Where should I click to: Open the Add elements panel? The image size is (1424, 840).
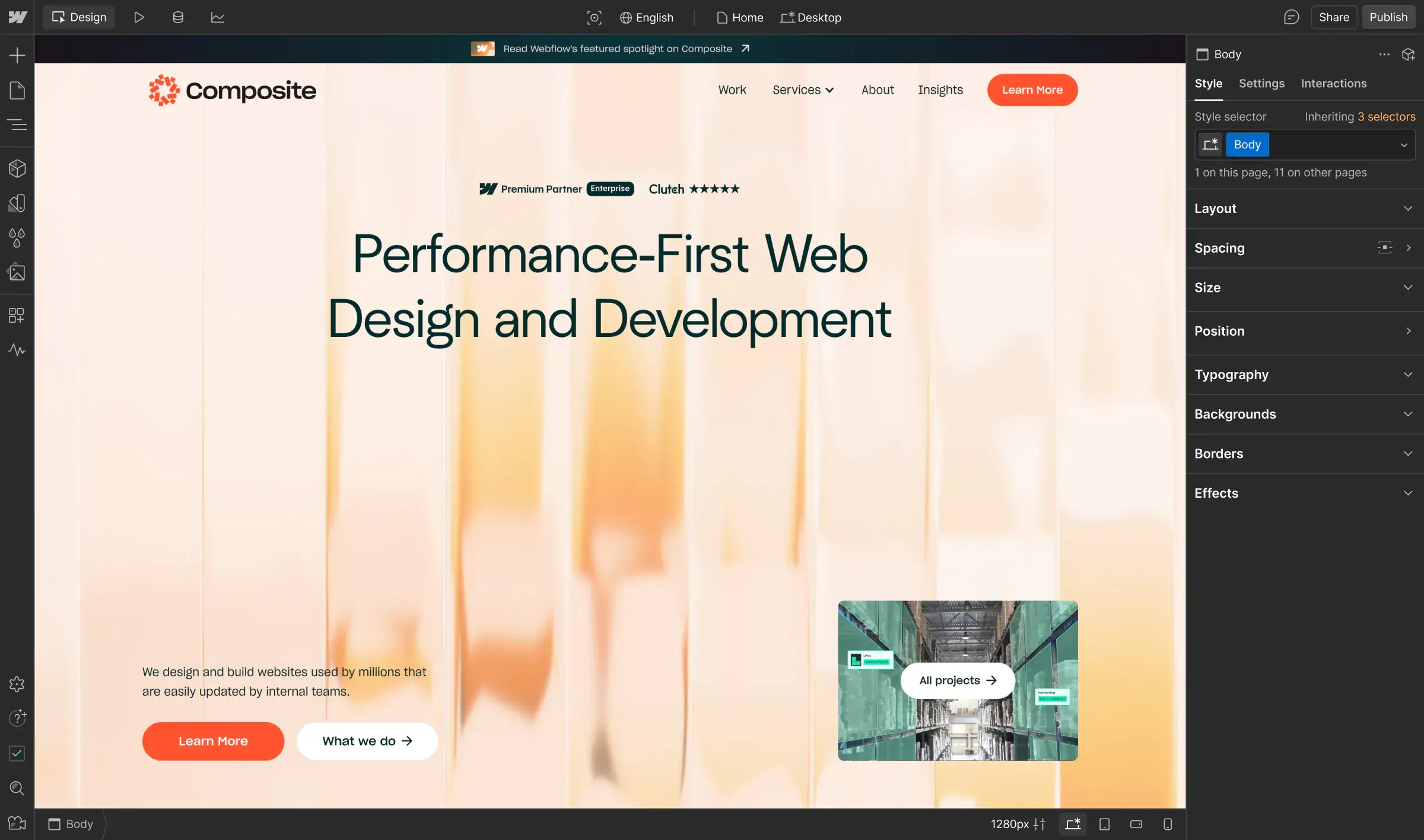tap(17, 55)
